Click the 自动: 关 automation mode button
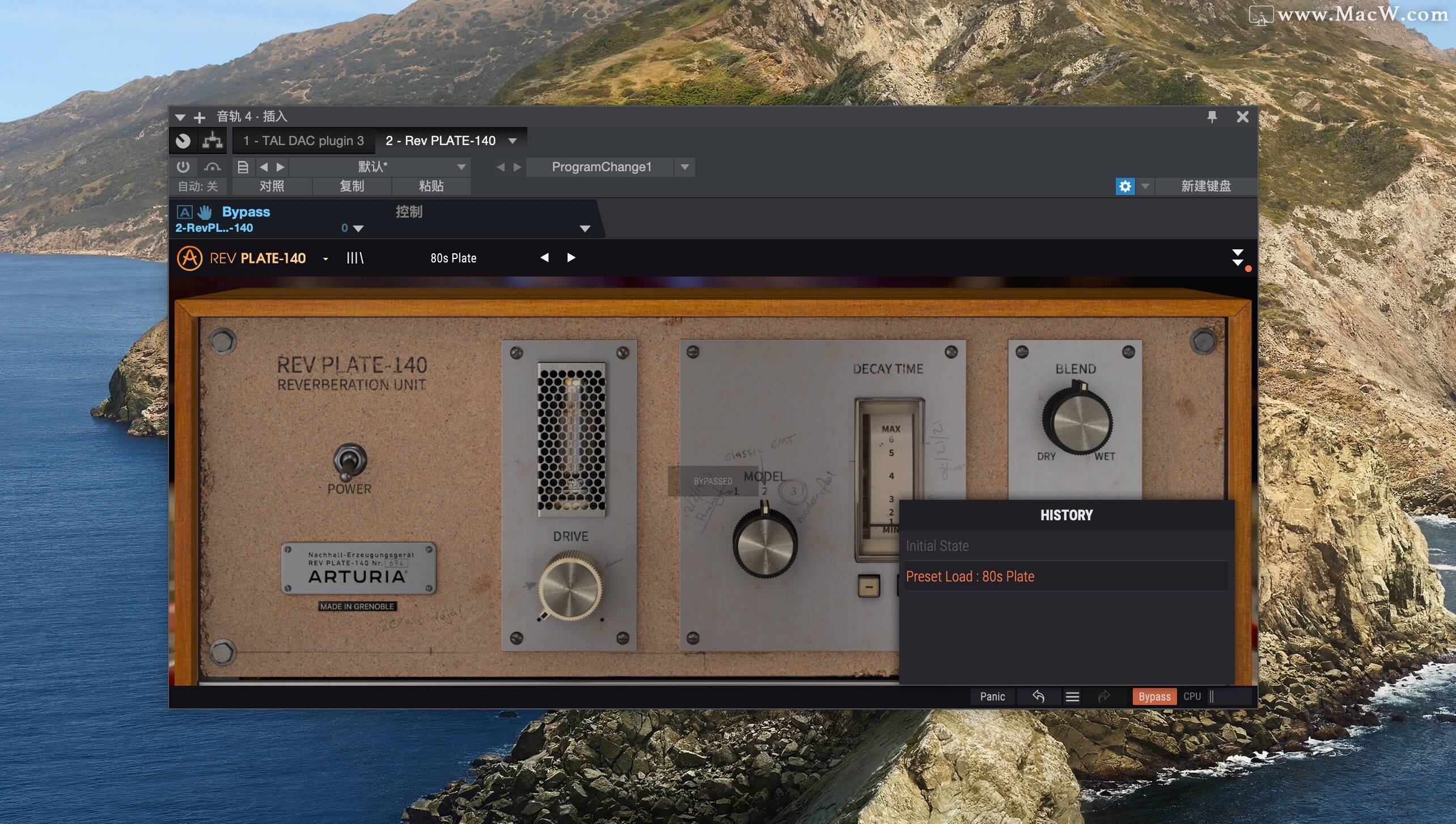 tap(197, 186)
